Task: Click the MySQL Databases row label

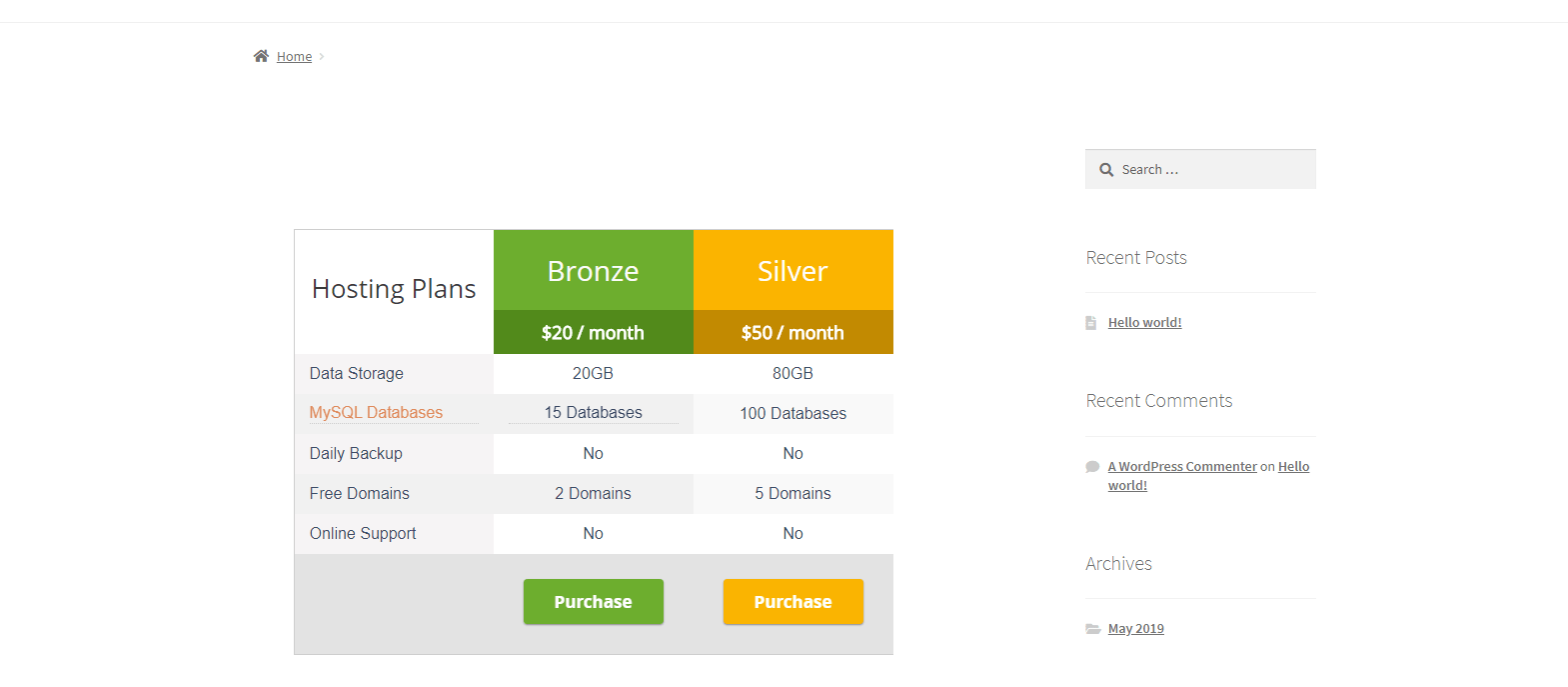Action: tap(376, 413)
